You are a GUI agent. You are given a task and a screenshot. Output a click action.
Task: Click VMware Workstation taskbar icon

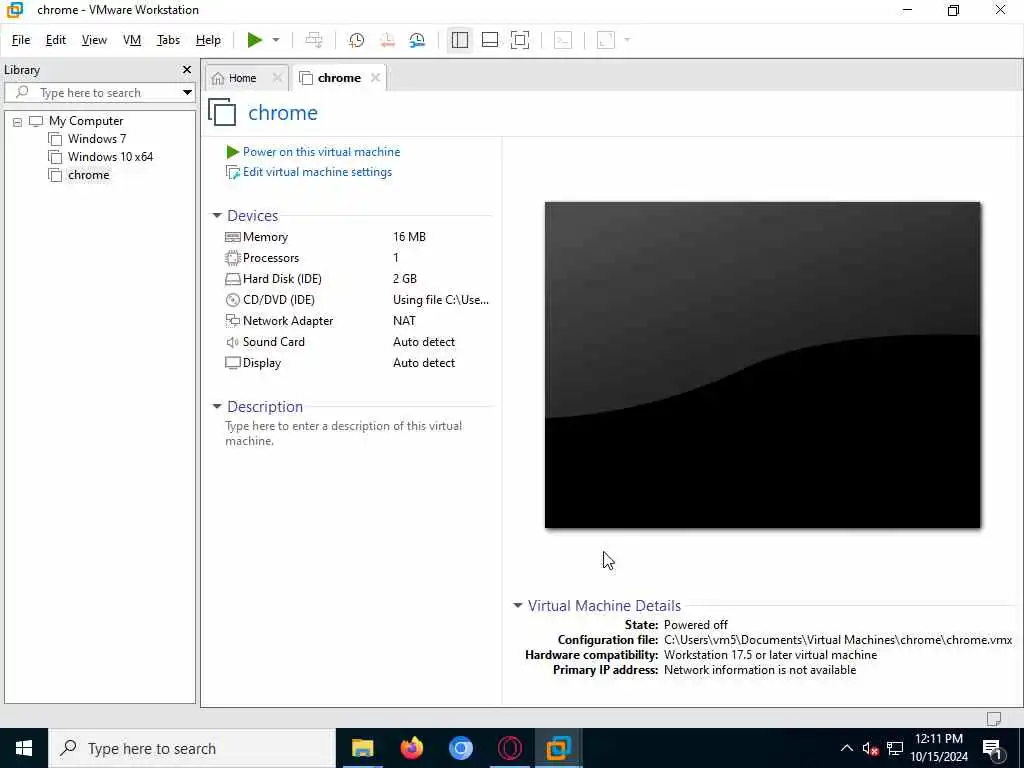(558, 748)
